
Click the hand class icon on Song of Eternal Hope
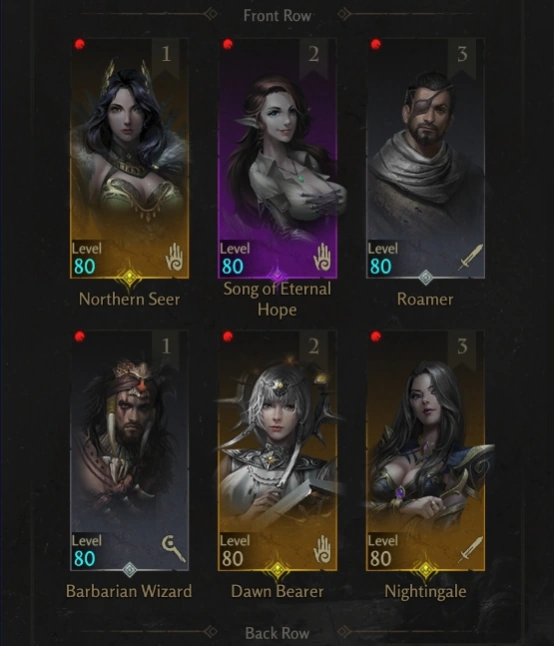[322, 257]
